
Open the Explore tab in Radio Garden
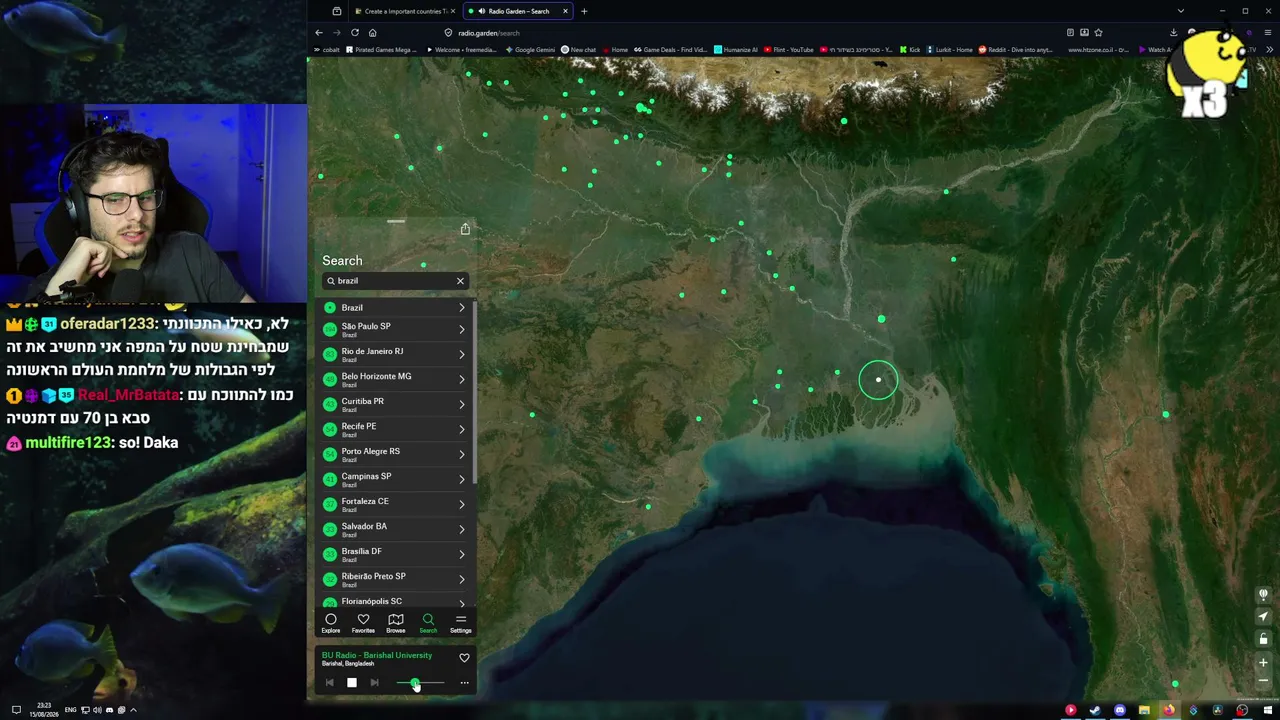(331, 623)
